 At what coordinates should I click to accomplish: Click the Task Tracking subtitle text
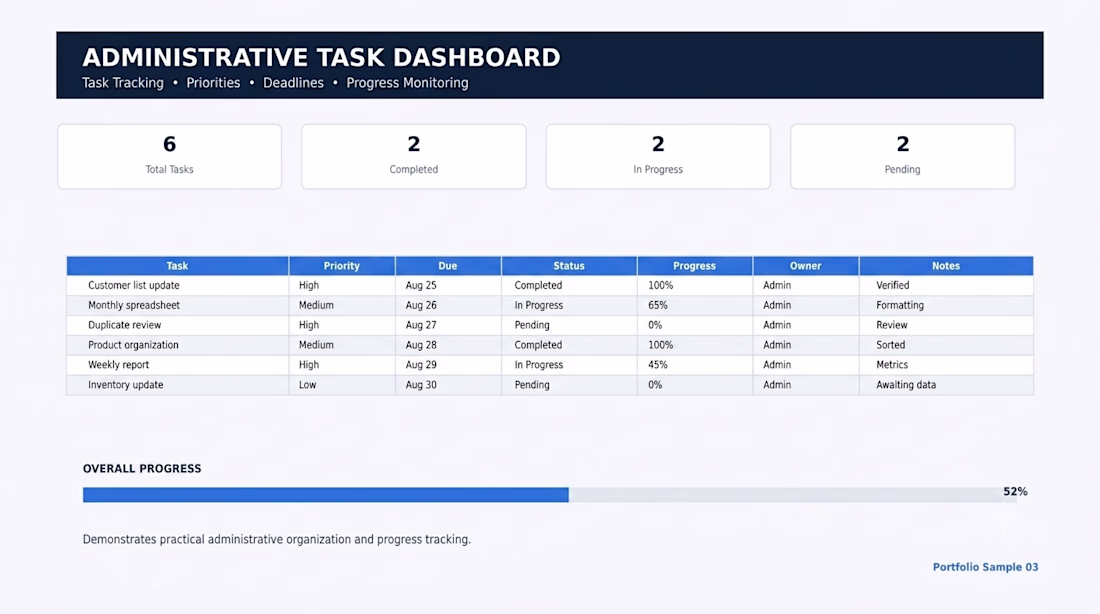[x=123, y=83]
